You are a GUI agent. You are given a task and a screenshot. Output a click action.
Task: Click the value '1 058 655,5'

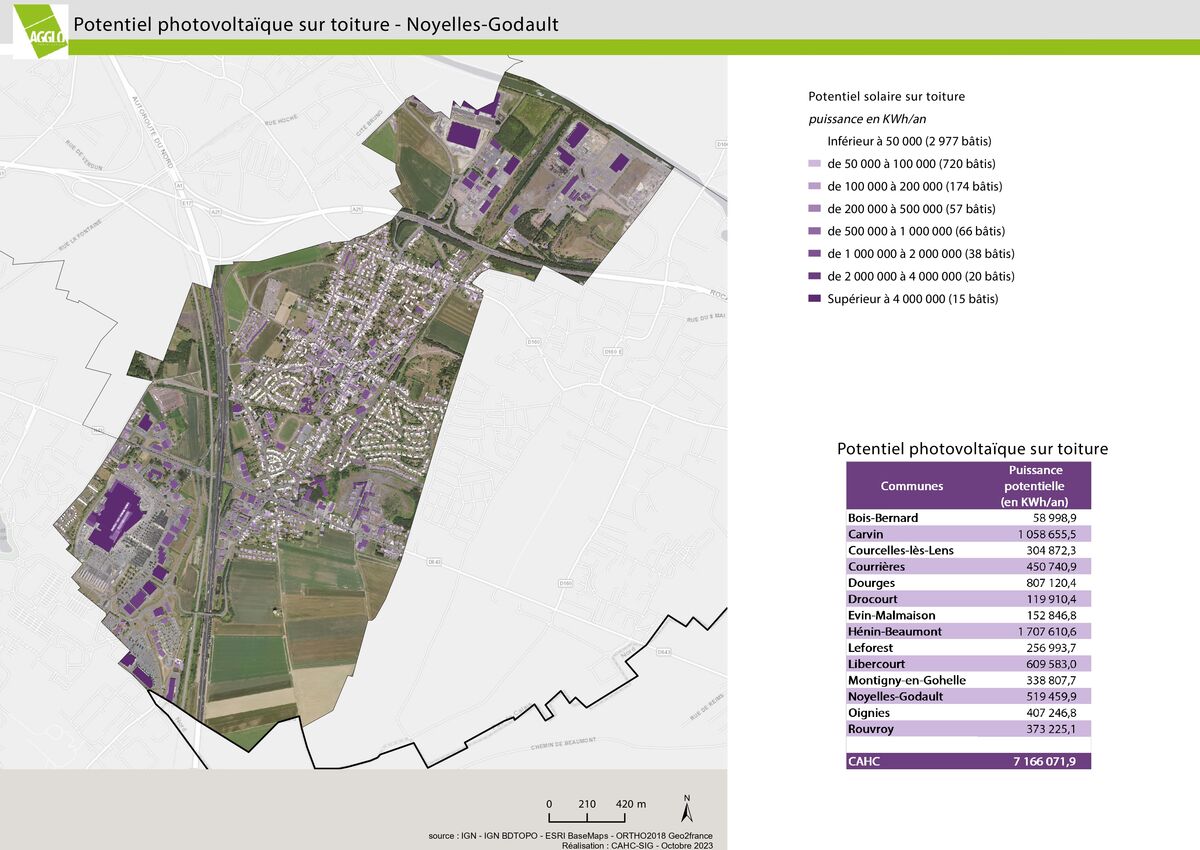[x=1045, y=535]
